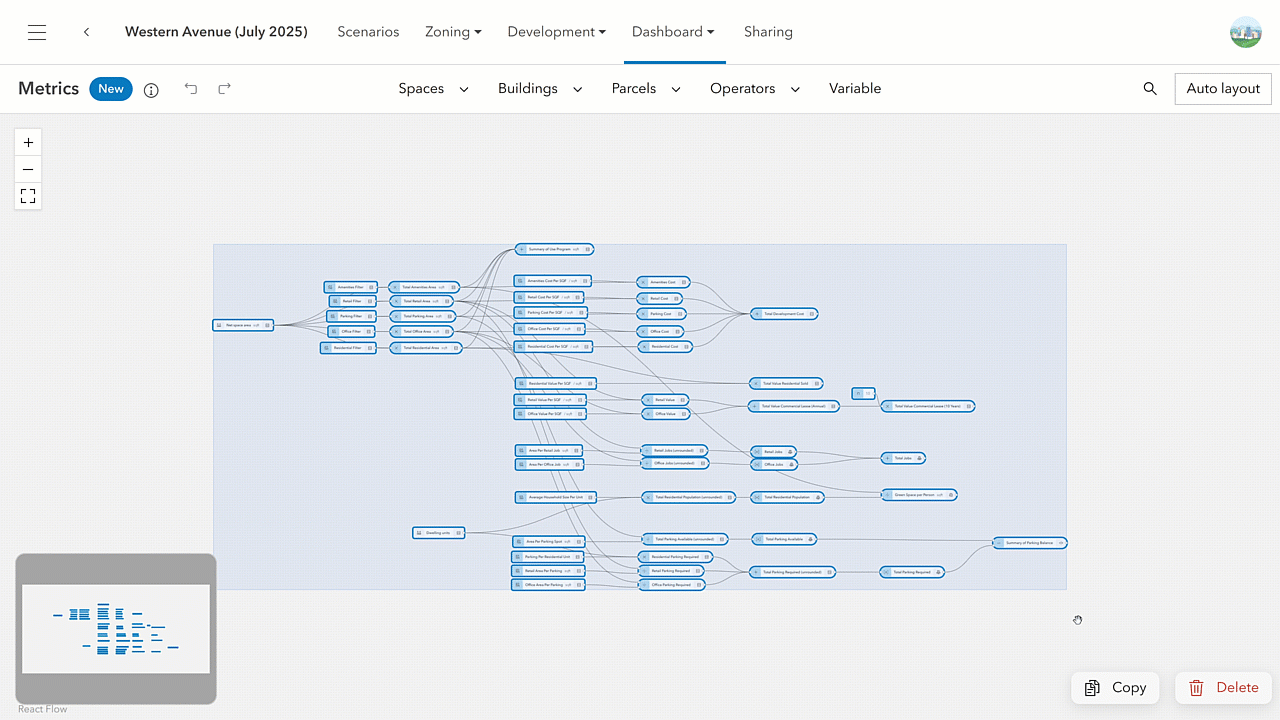
Task: Click the minimap thumbnail in the bottom left
Action: click(x=115, y=629)
